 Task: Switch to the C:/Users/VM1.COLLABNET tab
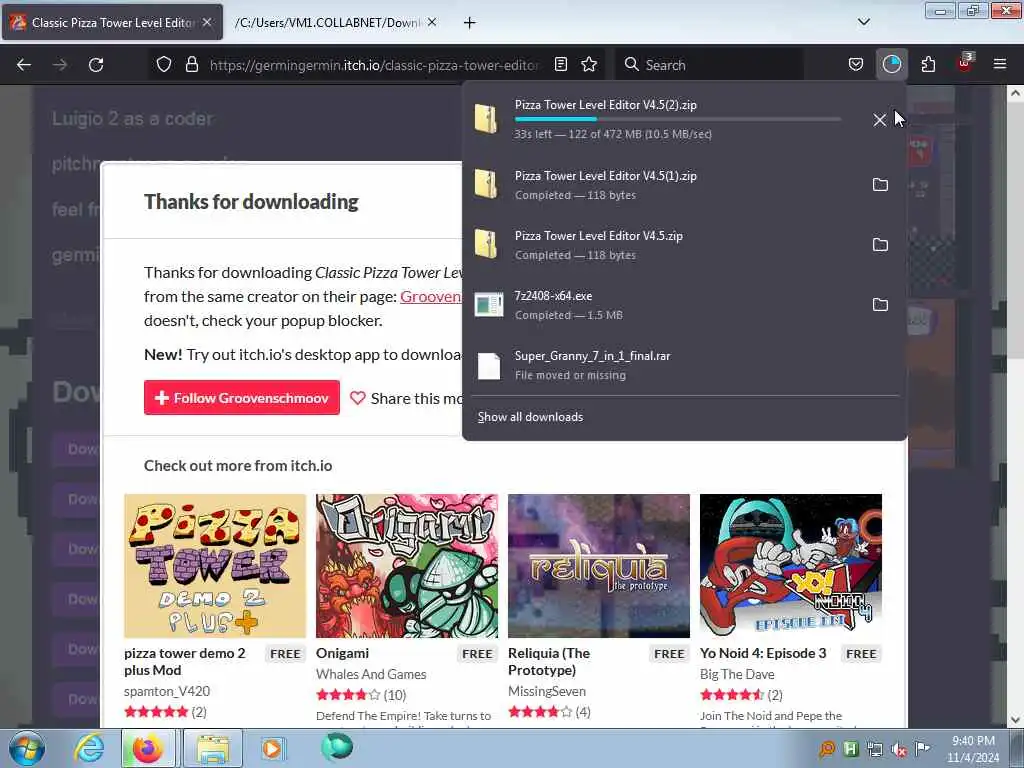point(327,22)
